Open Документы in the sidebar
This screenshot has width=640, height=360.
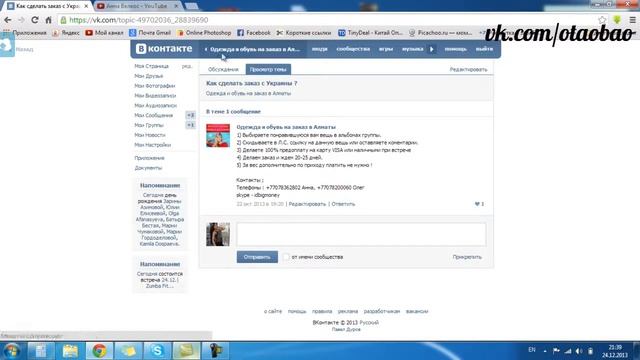coord(148,168)
